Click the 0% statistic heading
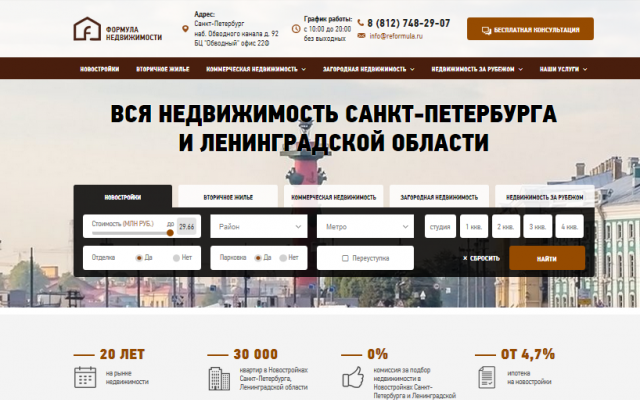 [x=378, y=354]
